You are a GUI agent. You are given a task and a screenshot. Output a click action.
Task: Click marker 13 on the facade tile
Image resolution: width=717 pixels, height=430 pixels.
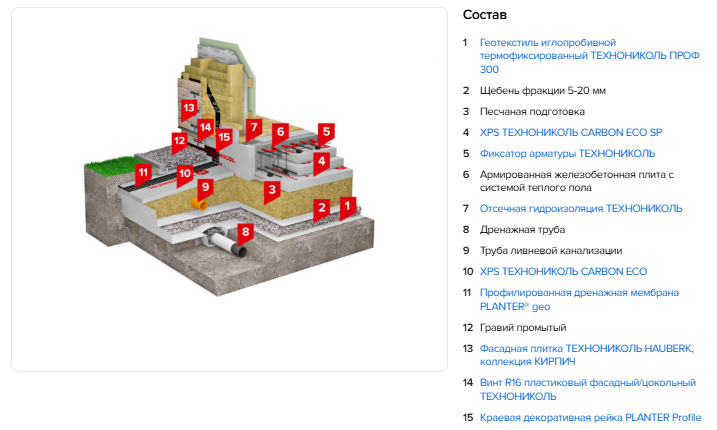188,106
